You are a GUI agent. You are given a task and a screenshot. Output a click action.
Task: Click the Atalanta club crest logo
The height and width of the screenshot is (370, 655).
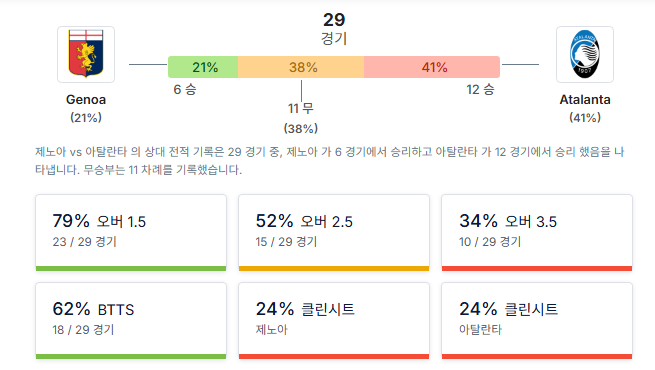585,54
